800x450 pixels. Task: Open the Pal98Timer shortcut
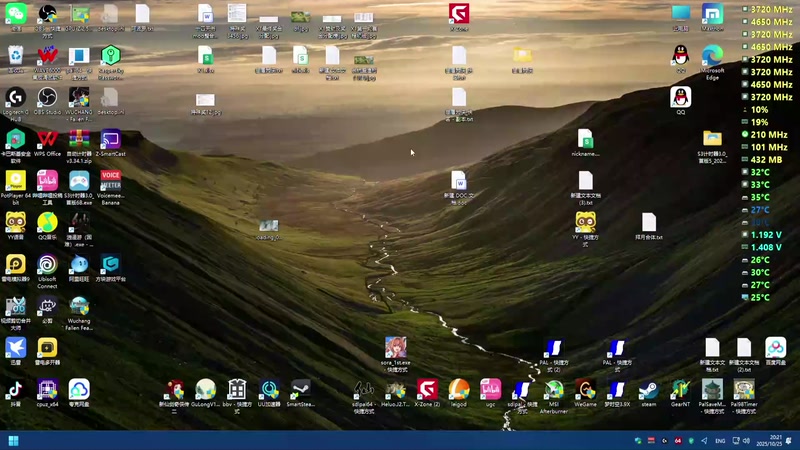coord(743,389)
